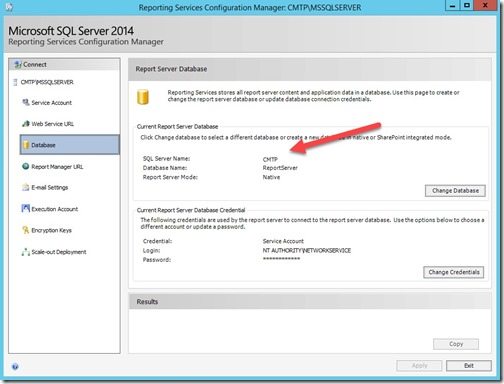Click the Results panel heading
Image resolution: width=504 pixels, height=384 pixels.
pos(147,302)
